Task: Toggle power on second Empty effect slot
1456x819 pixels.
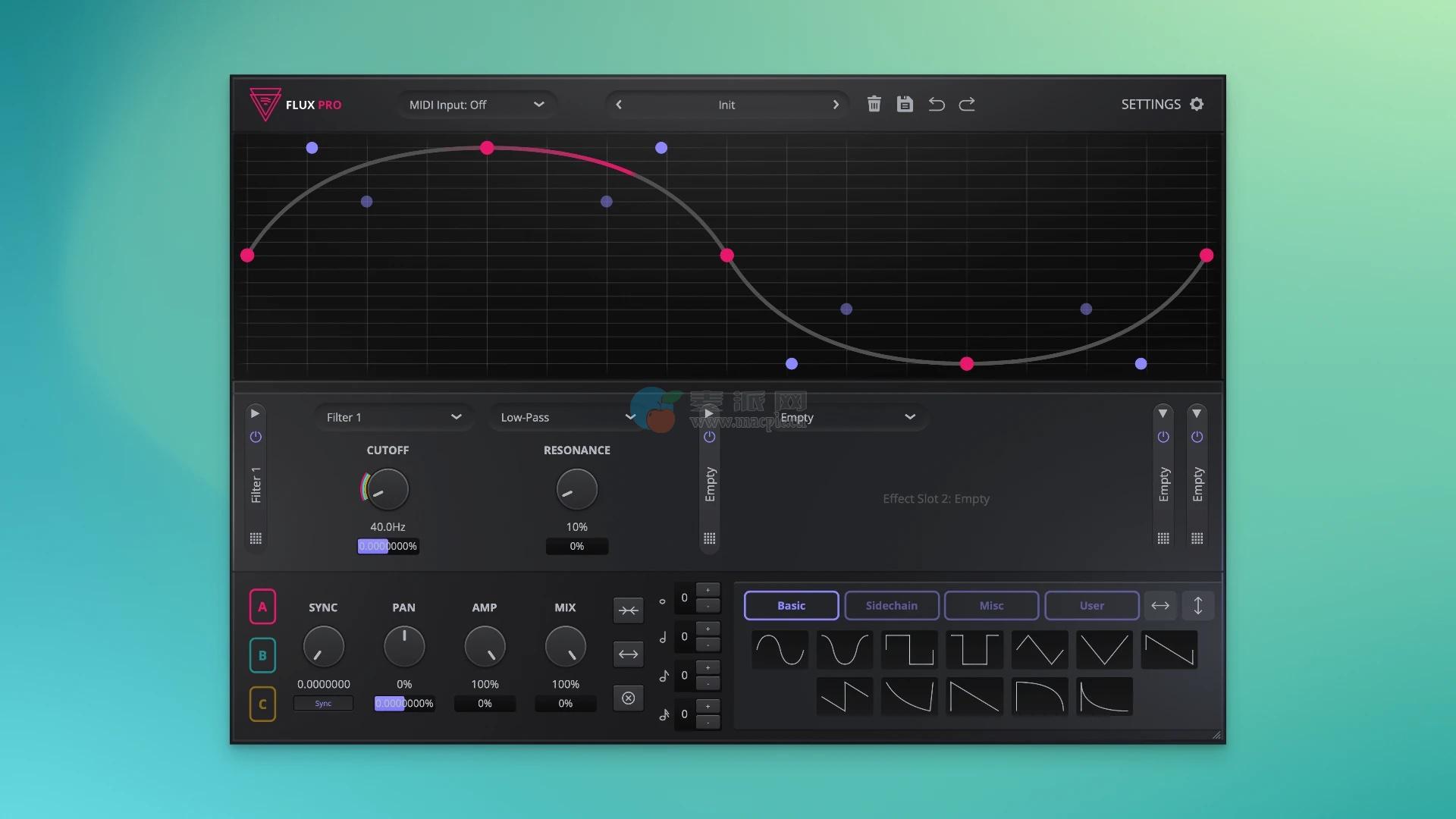Action: click(709, 437)
